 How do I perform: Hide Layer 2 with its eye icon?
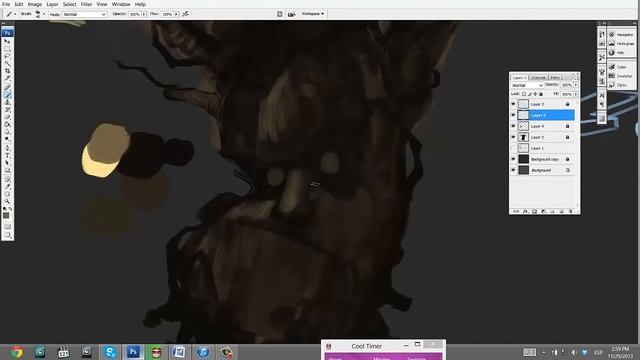pyautogui.click(x=513, y=137)
